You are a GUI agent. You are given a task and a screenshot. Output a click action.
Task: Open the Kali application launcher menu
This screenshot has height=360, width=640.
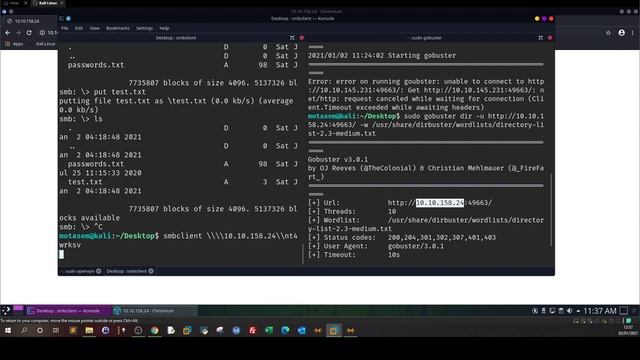[x=6, y=311]
